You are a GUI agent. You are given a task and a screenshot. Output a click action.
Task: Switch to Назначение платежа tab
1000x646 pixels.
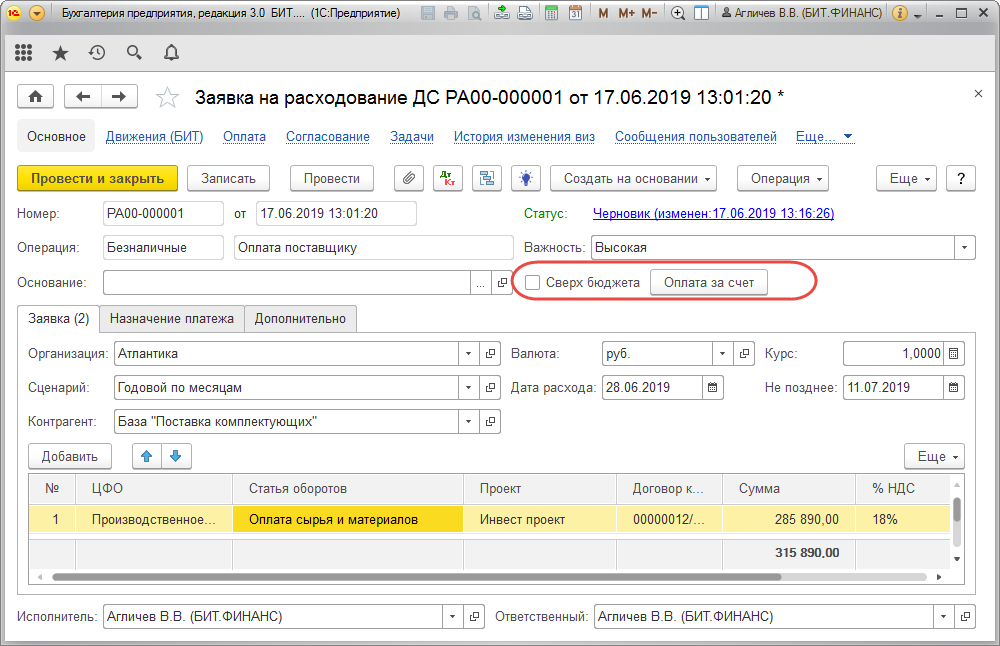tap(171, 318)
